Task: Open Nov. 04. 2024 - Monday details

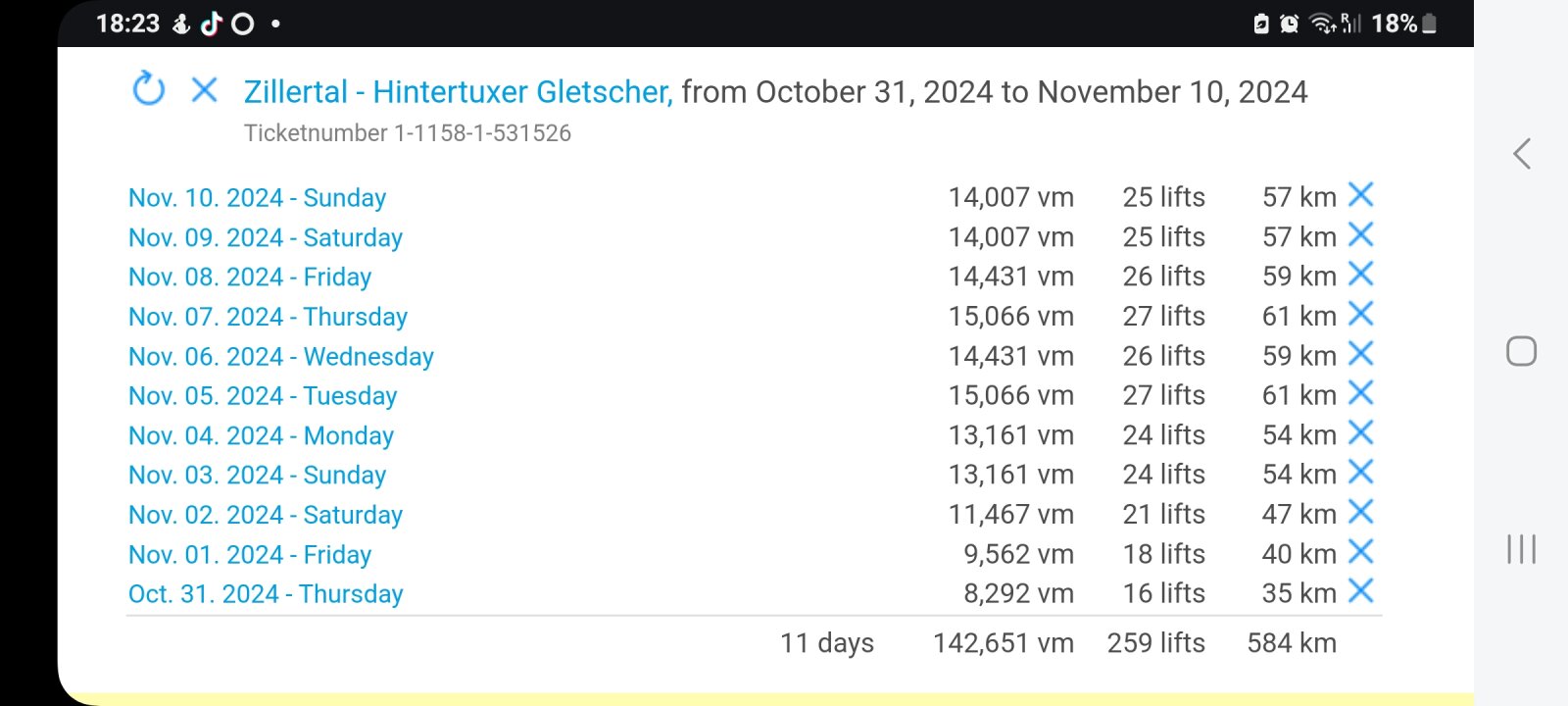Action: (x=261, y=436)
